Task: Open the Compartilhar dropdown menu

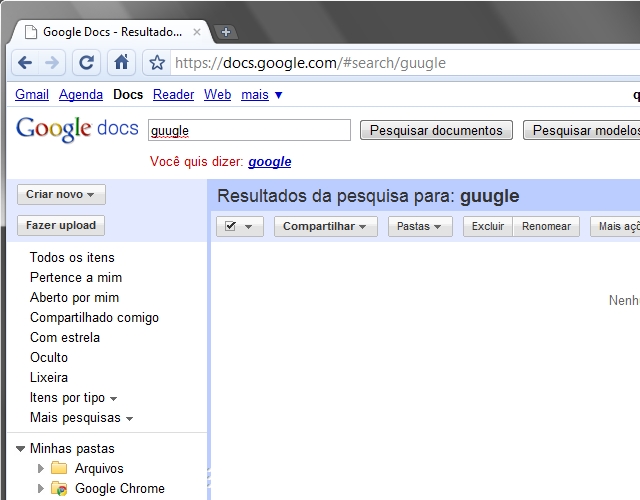Action: (325, 227)
